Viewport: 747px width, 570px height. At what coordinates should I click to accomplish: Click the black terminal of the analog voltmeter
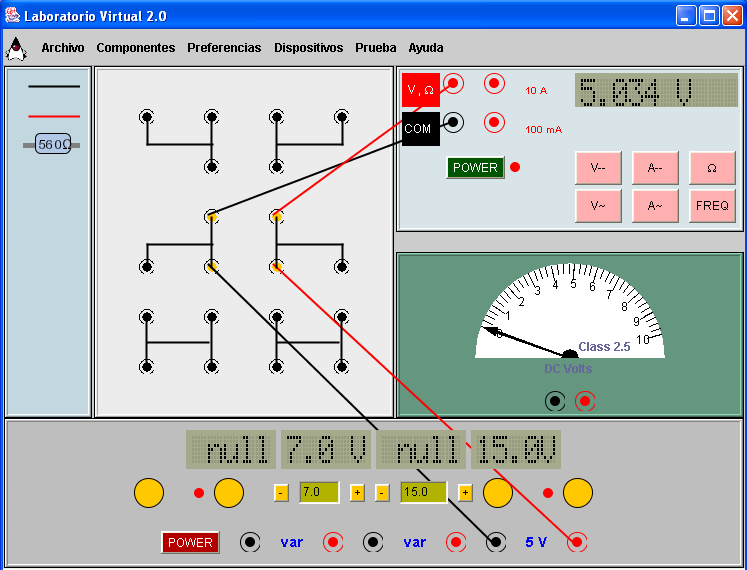pyautogui.click(x=554, y=401)
